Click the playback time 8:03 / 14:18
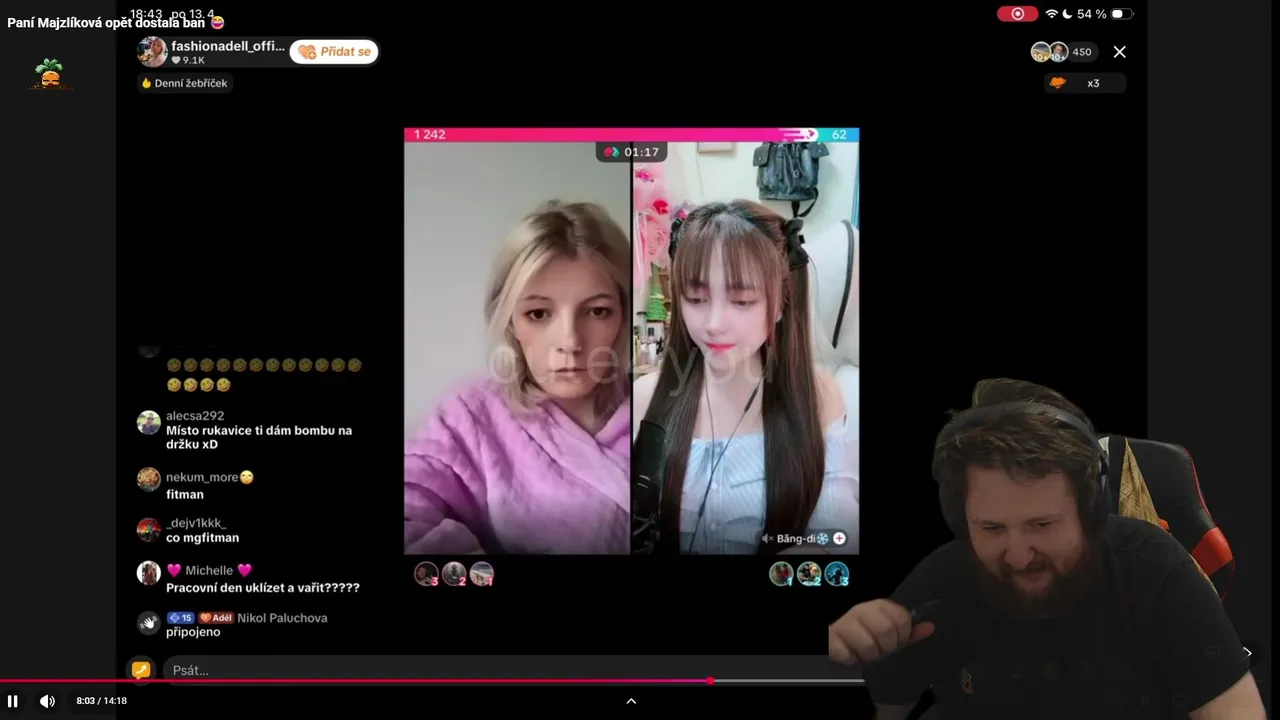Viewport: 1280px width, 720px height. (x=102, y=701)
